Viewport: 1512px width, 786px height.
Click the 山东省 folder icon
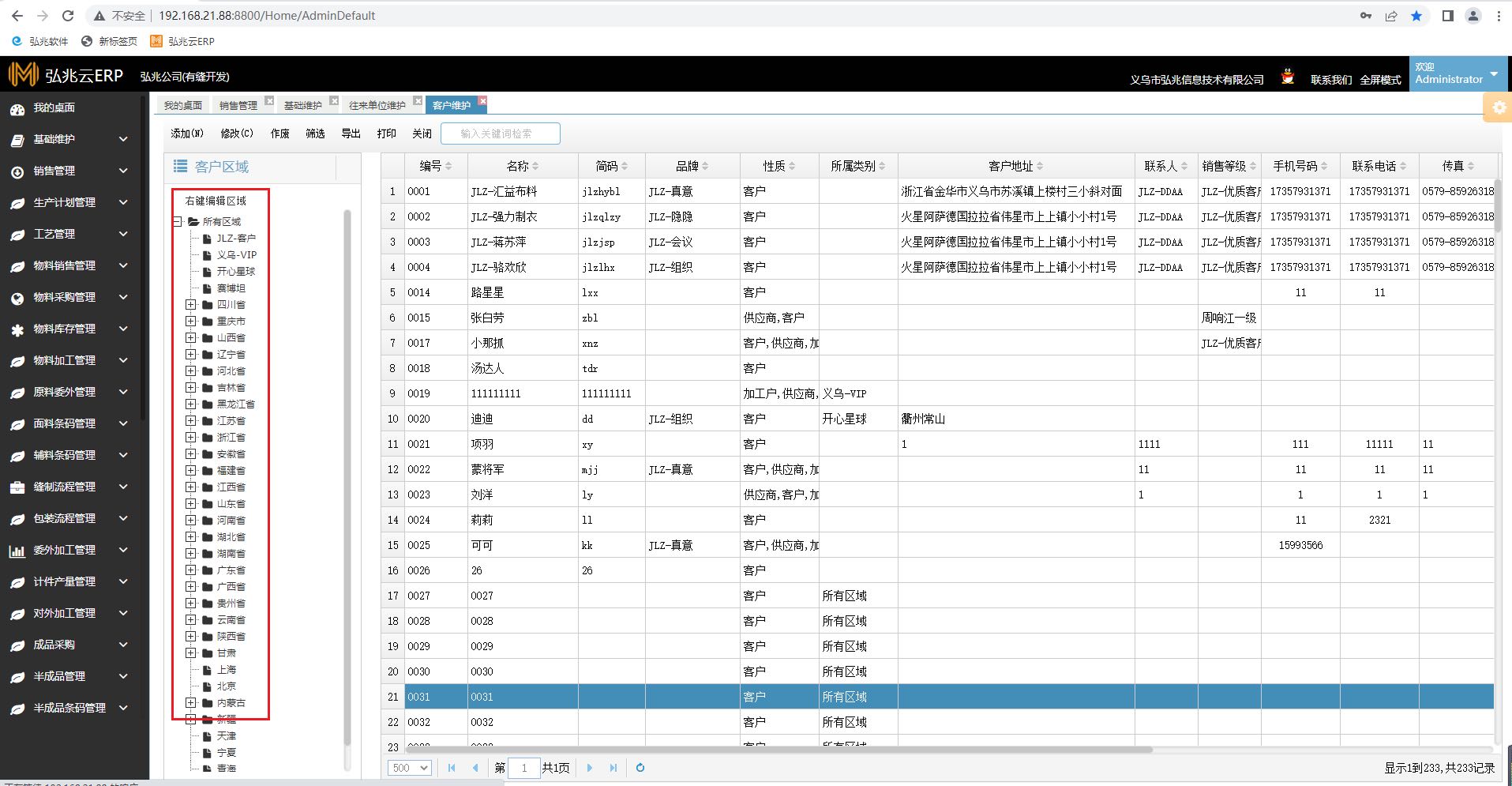click(x=208, y=504)
